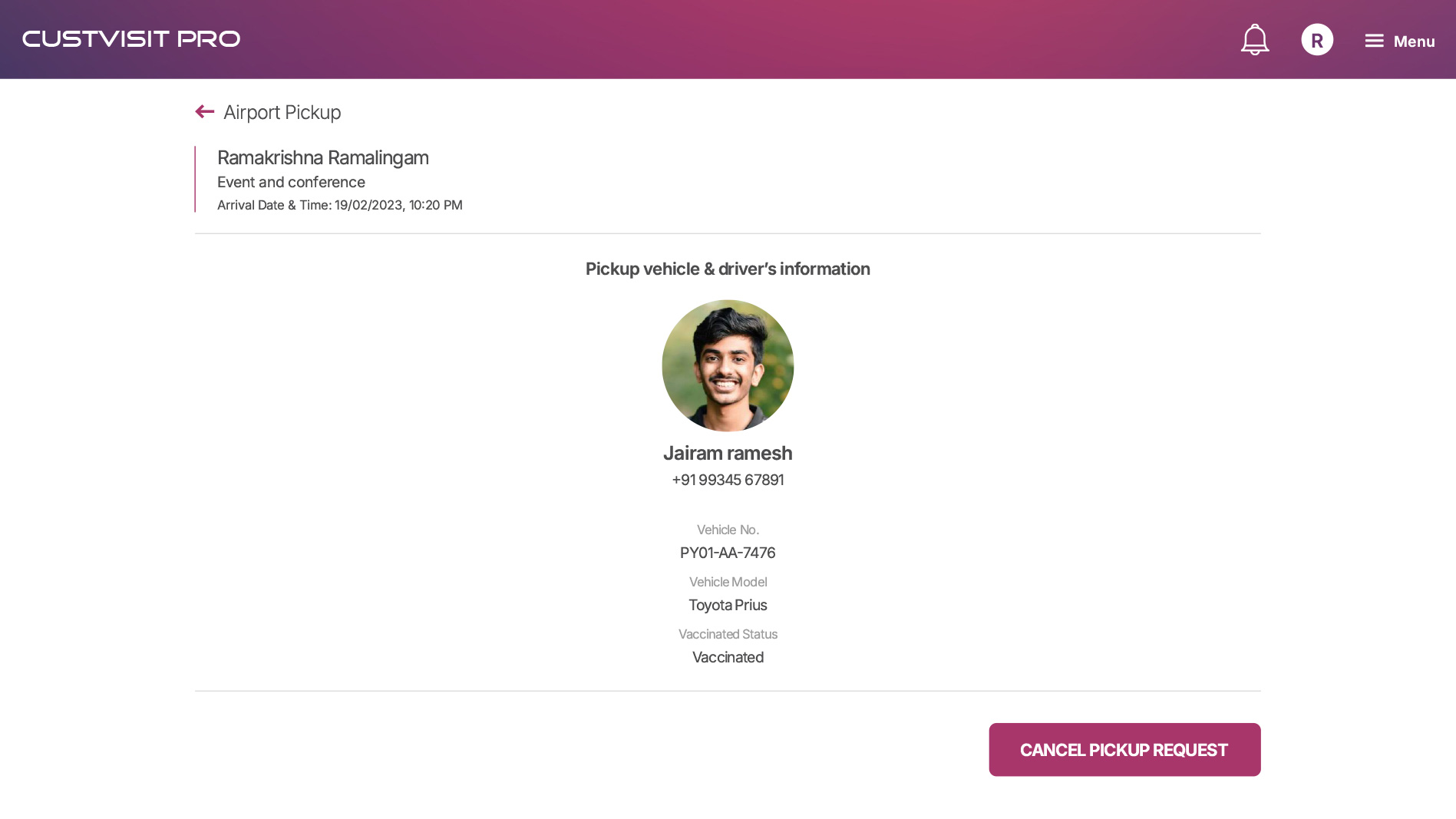Click the Airport Pickup page title
1456x819 pixels.
[282, 112]
